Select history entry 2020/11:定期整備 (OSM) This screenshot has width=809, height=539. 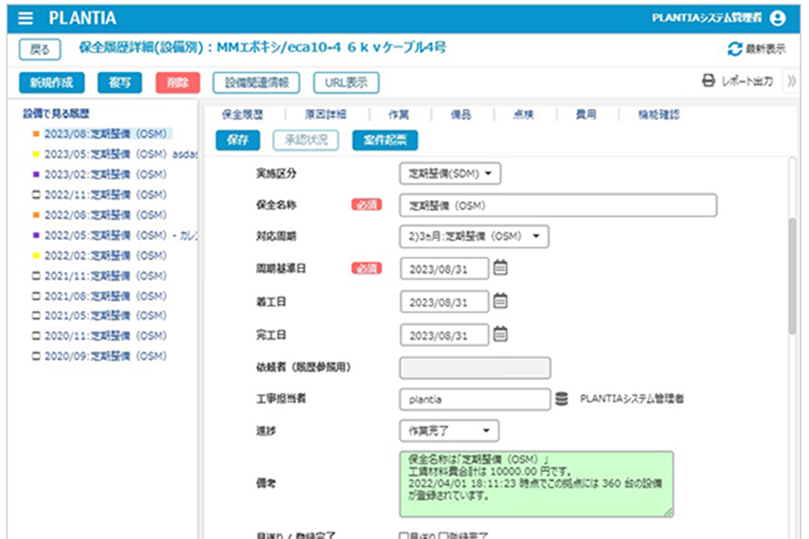tap(106, 336)
